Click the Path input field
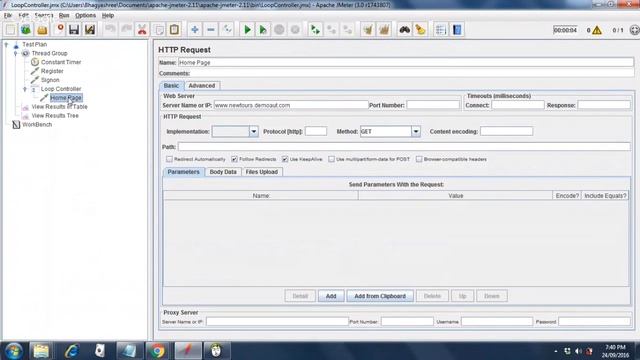The width and height of the screenshot is (640, 360). [404, 147]
